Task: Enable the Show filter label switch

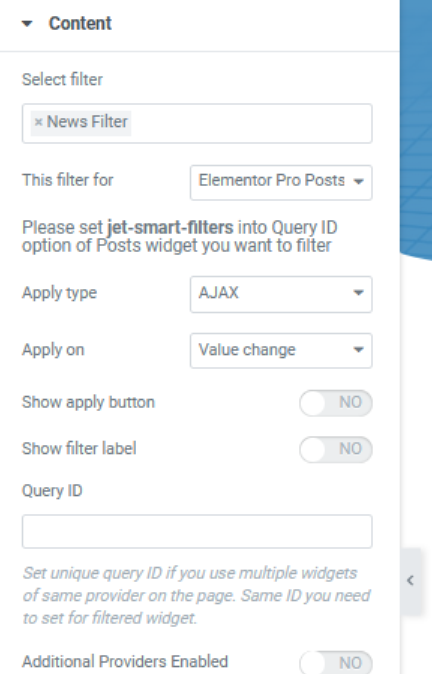Action: (336, 450)
